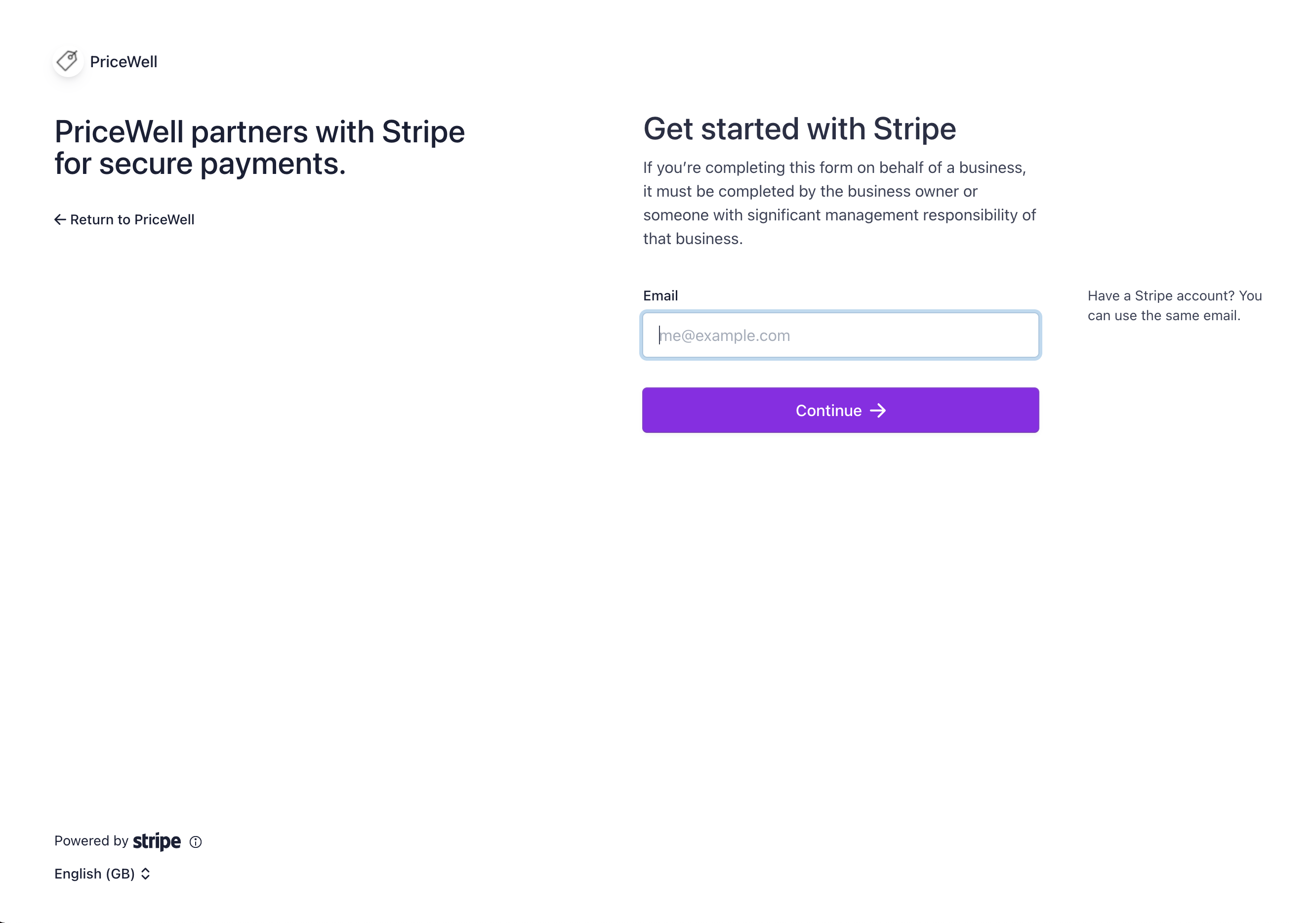Open the English (GB) language selector

pyautogui.click(x=103, y=874)
